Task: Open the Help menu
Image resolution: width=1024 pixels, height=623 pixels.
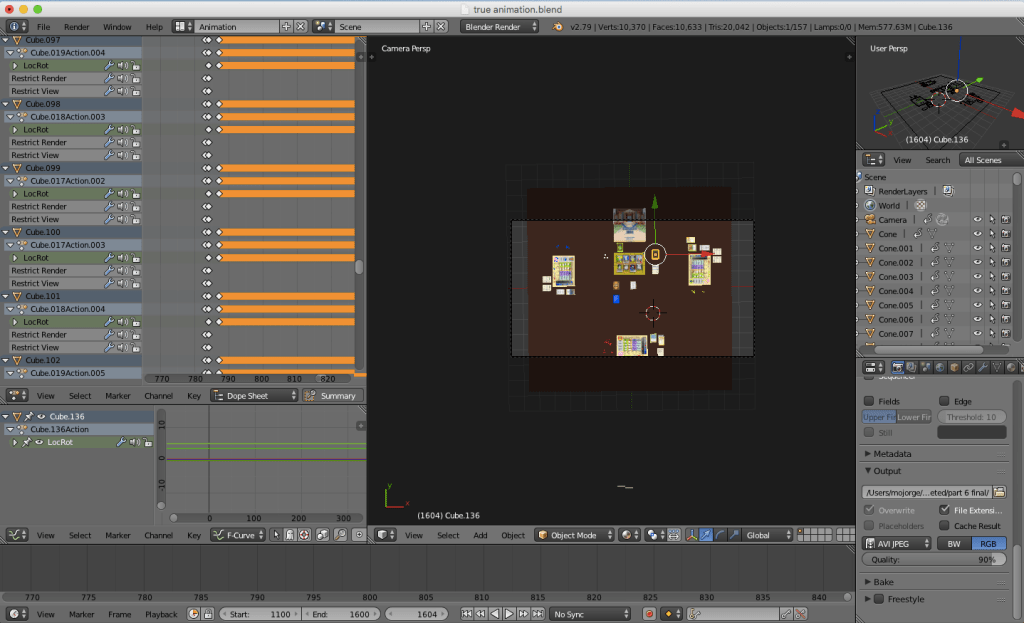Action: click(154, 27)
